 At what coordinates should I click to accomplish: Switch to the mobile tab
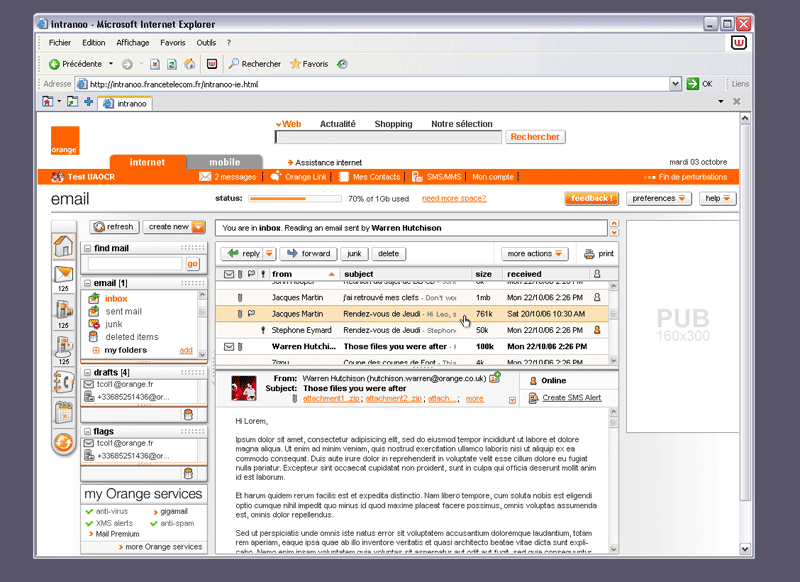click(224, 162)
